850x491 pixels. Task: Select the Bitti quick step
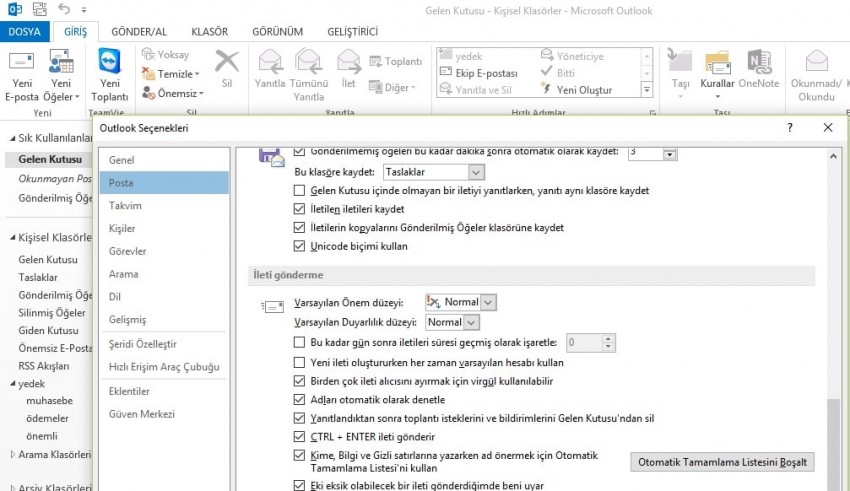[x=558, y=73]
